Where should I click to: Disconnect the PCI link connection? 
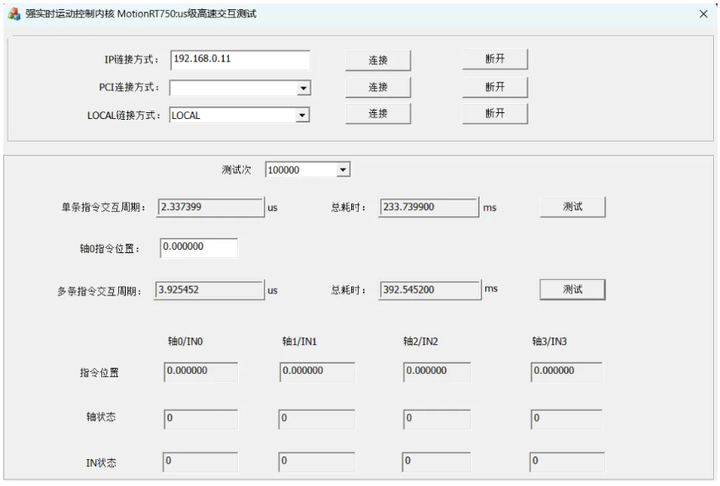(495, 87)
